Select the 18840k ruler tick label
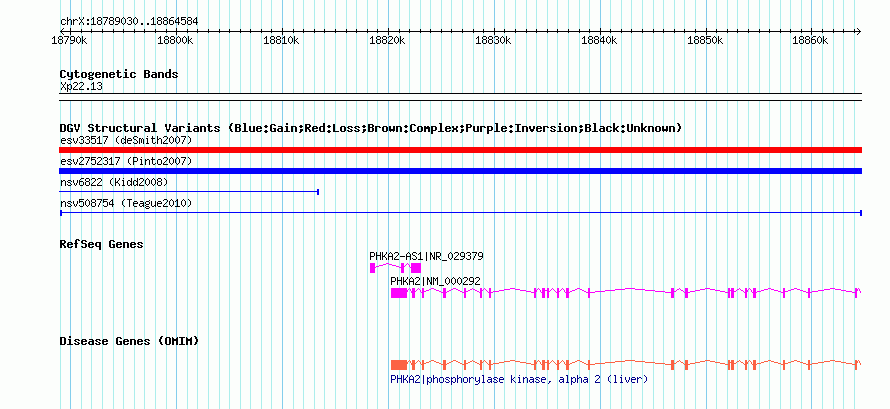Viewport: 890px width, 409px height. pos(600,41)
